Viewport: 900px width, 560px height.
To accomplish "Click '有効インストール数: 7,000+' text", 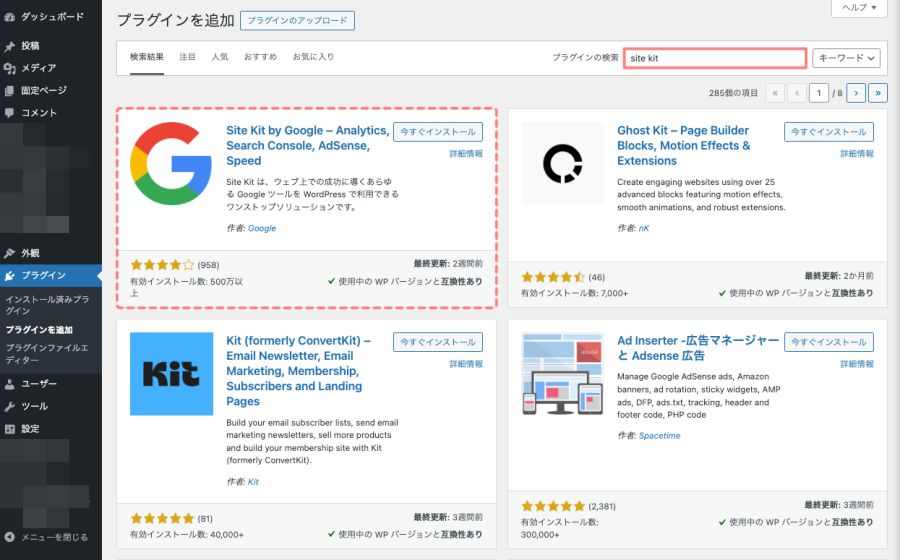I will (574, 293).
